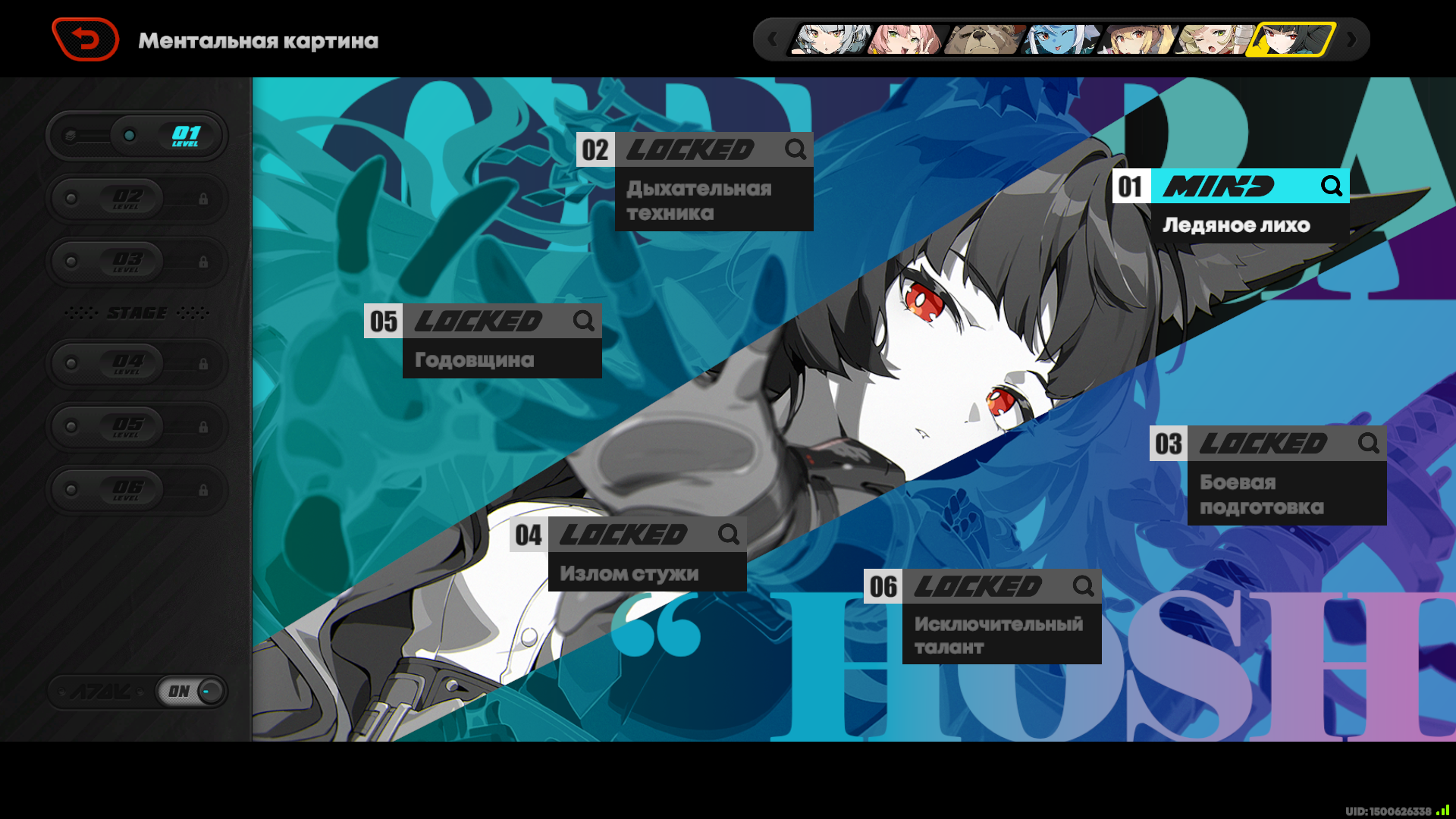Open magnifier on 01 Ледяное лихо card
The image size is (1456, 819).
[1331, 186]
